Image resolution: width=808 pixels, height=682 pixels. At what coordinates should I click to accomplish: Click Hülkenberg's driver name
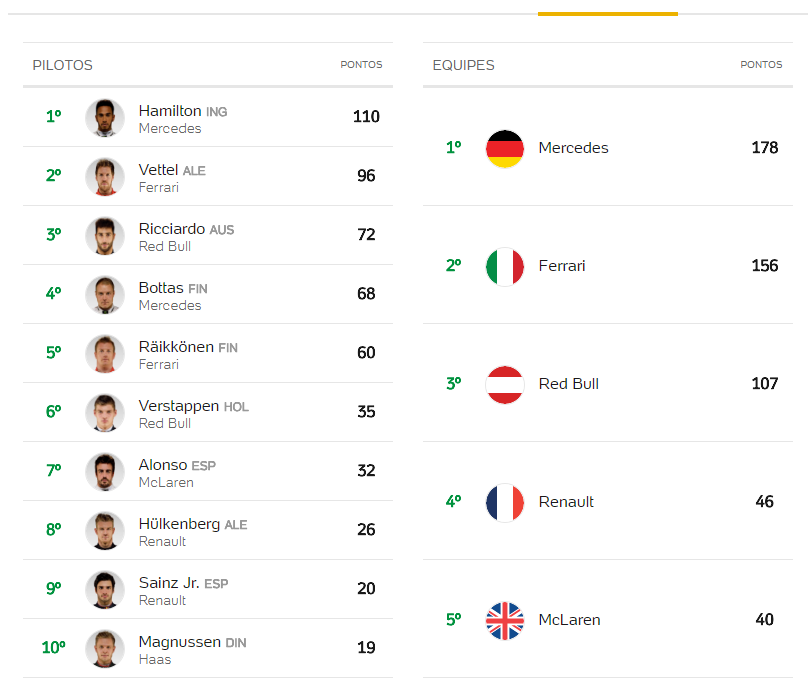(179, 524)
